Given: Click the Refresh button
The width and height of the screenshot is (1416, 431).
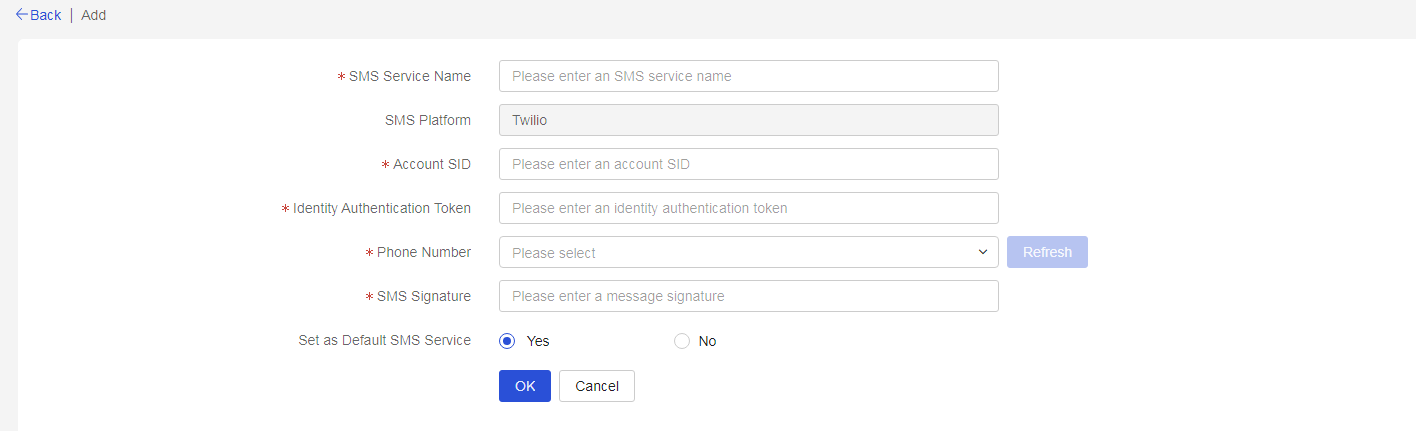Looking at the screenshot, I should (1047, 252).
